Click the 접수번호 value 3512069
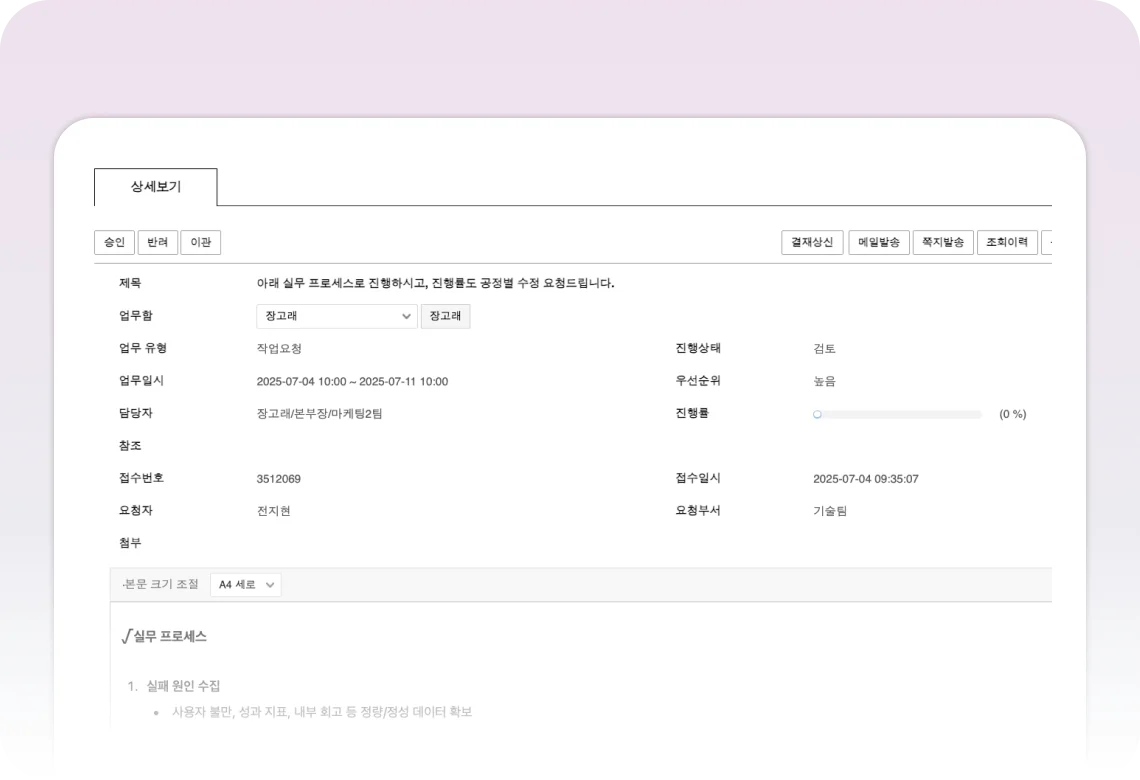1140x780 pixels. tap(278, 479)
